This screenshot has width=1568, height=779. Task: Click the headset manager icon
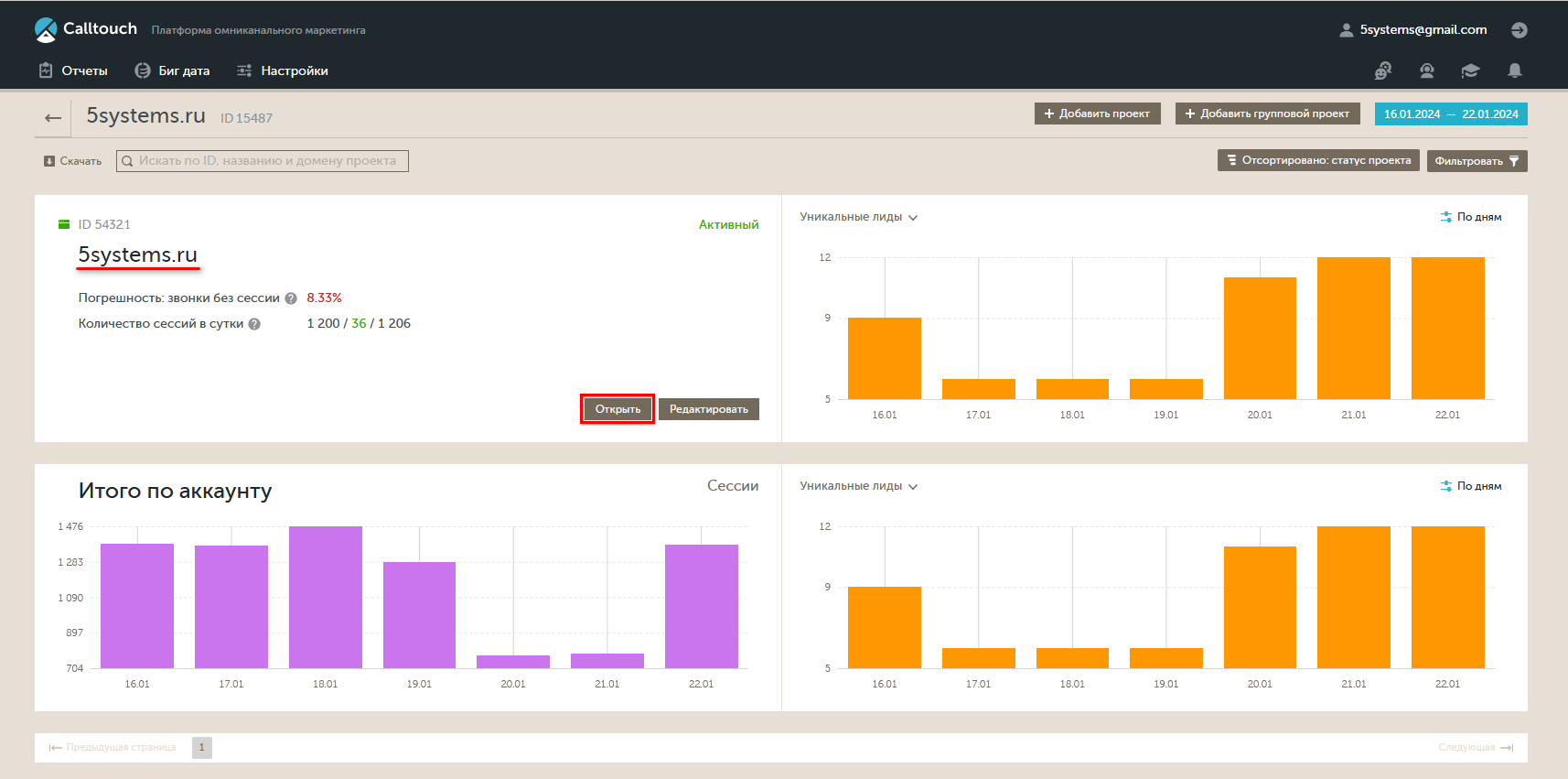[1427, 70]
